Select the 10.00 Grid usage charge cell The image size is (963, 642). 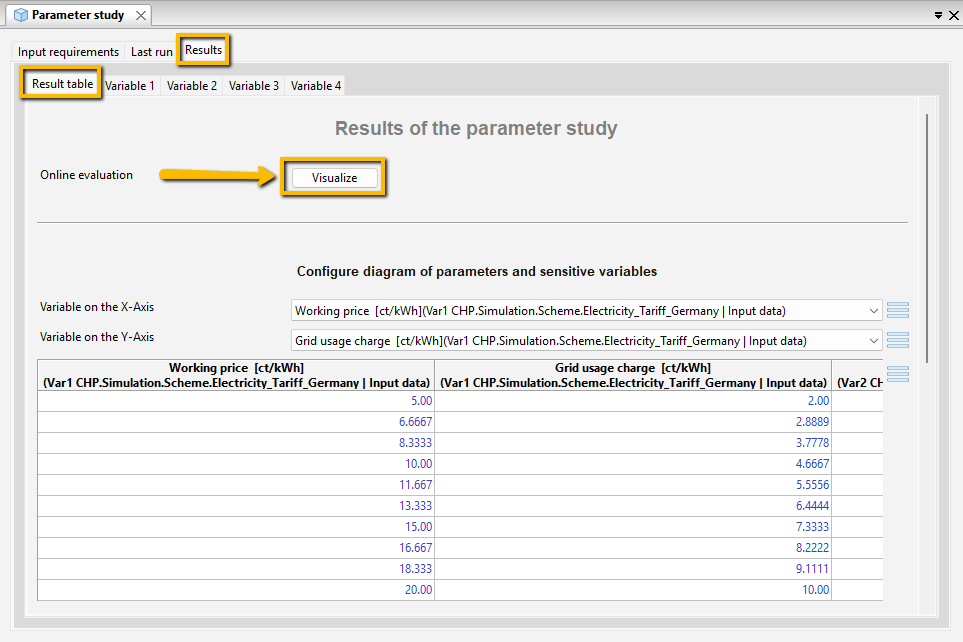point(633,590)
